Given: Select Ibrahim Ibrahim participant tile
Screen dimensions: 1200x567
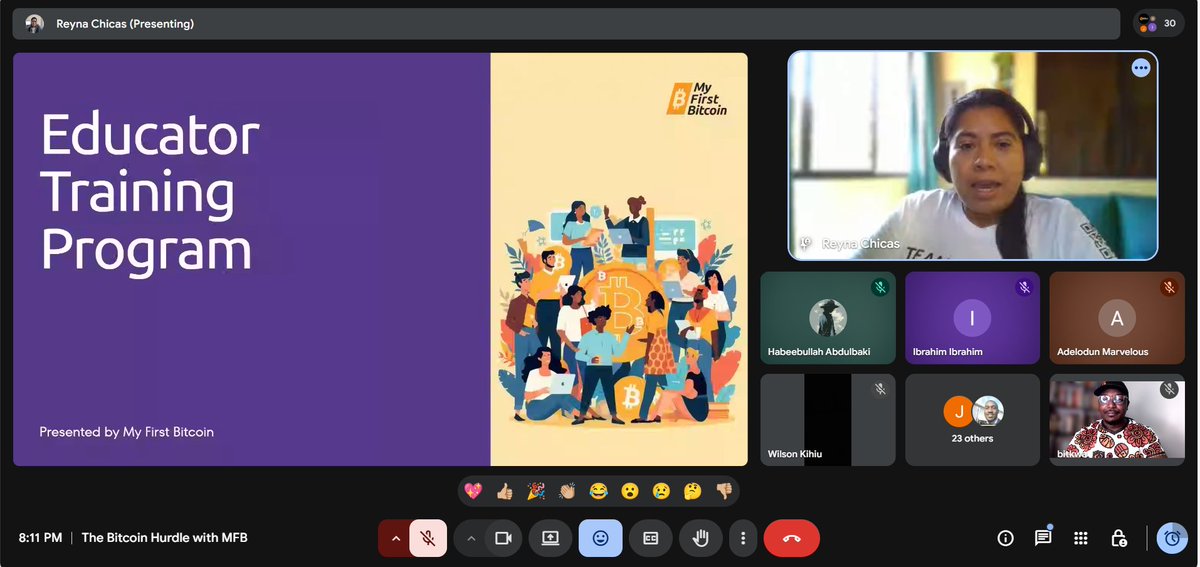Looking at the screenshot, I should pos(972,318).
